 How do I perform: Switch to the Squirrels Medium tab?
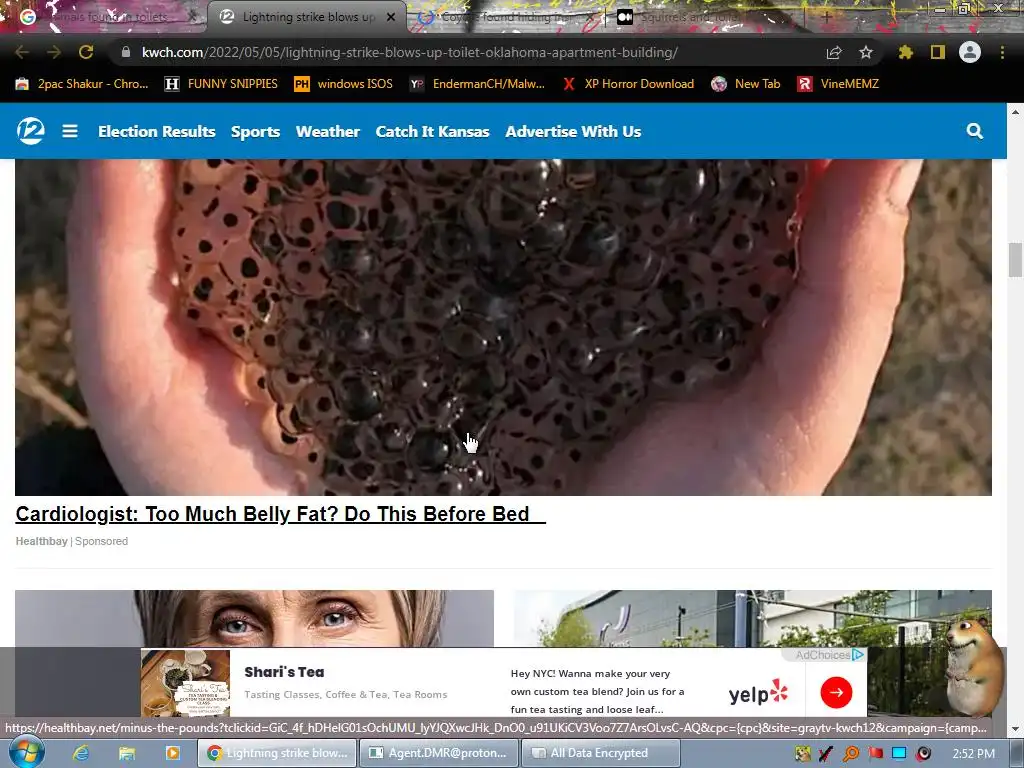tap(705, 17)
